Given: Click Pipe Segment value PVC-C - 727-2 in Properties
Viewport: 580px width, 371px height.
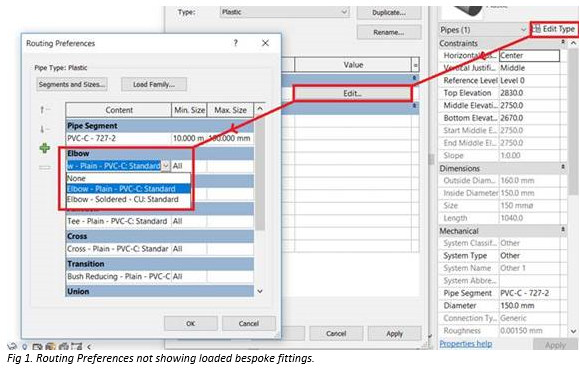Looking at the screenshot, I should (529, 293).
